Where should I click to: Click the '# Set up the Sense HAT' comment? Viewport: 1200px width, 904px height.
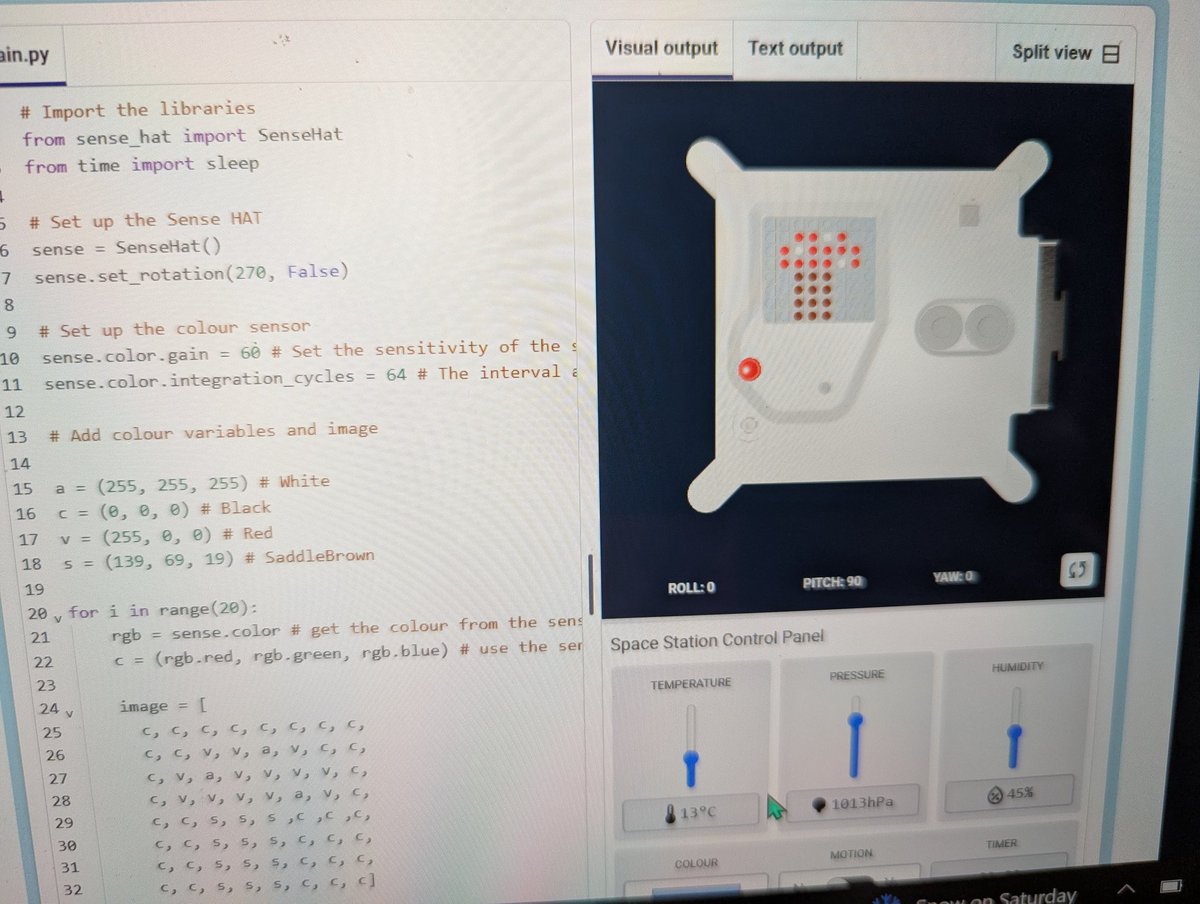click(145, 220)
